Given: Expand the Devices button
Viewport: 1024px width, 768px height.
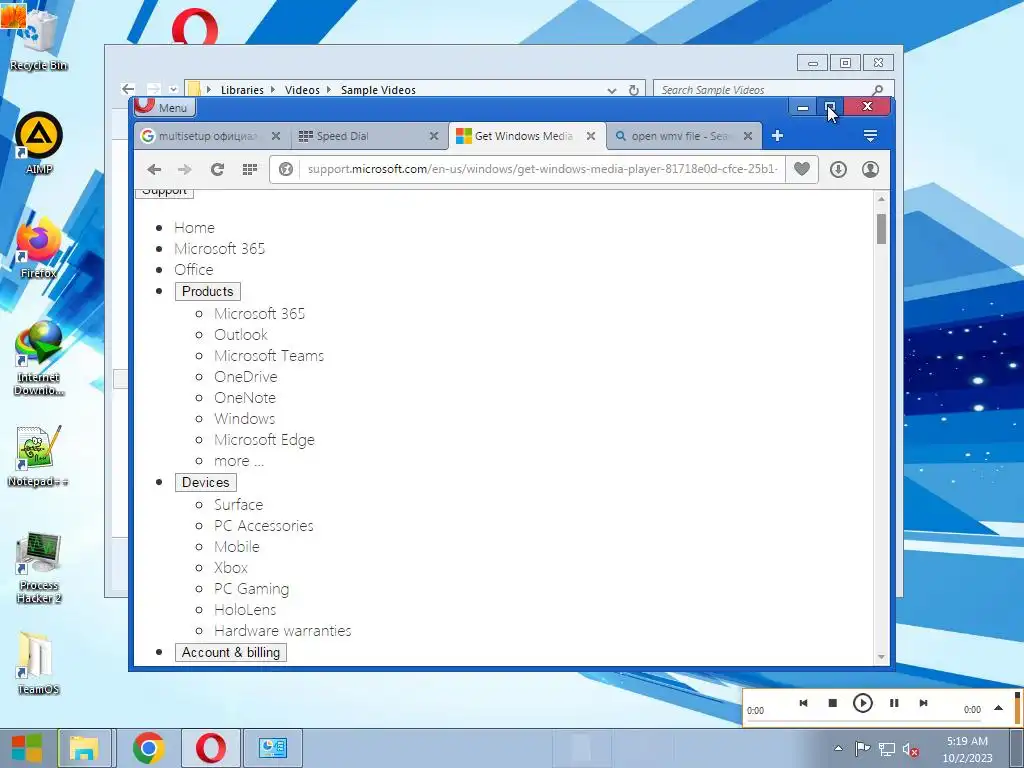Looking at the screenshot, I should pyautogui.click(x=206, y=483).
